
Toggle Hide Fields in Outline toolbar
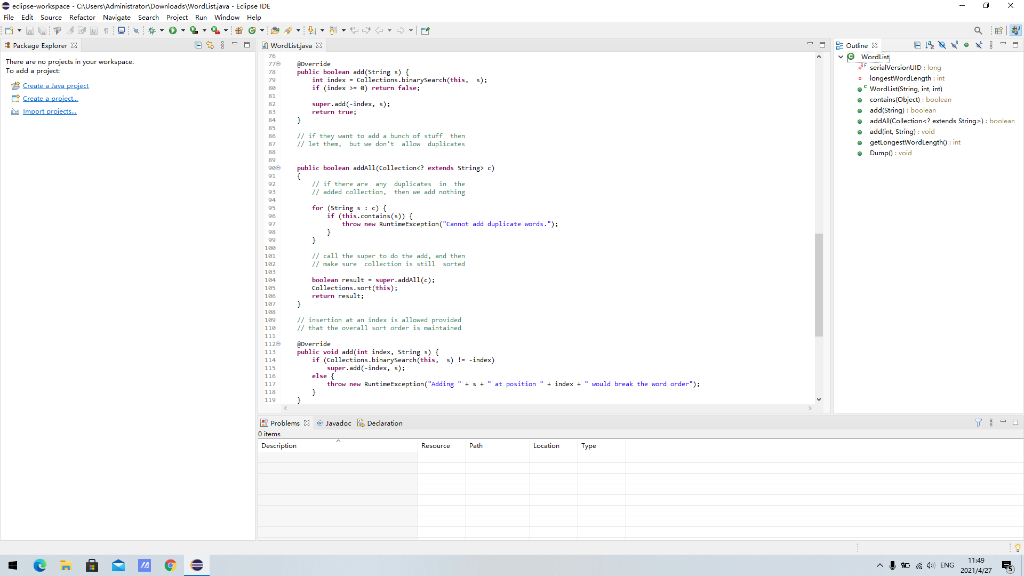[x=944, y=46]
